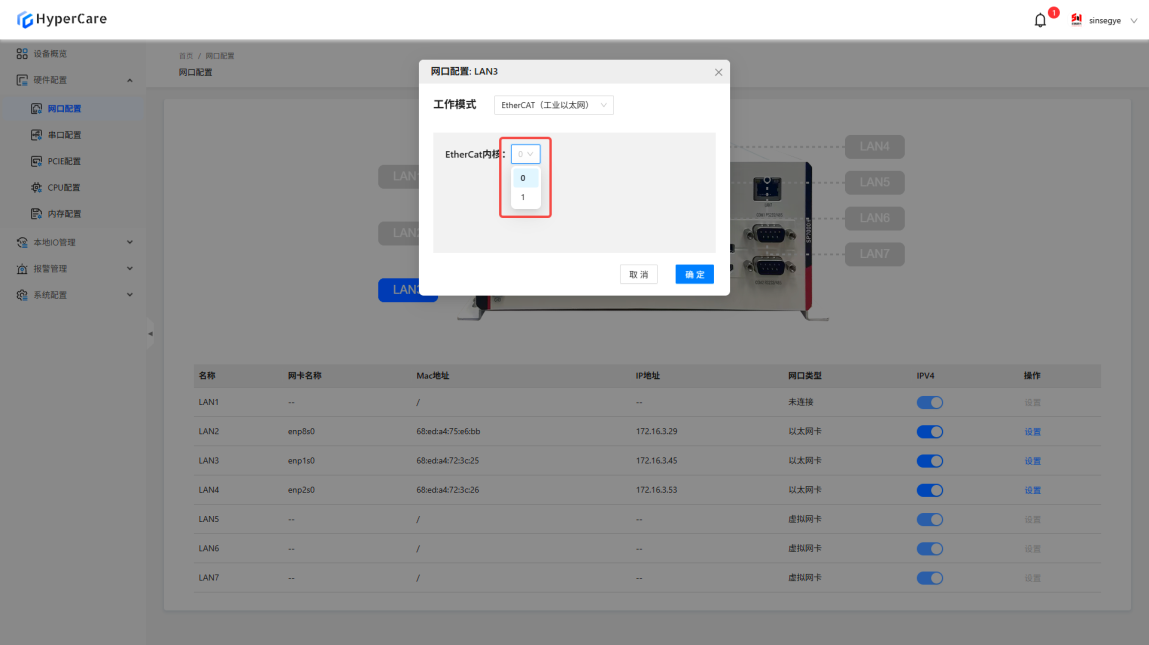
Task: Click the HyperCare logo
Action: (x=62, y=19)
